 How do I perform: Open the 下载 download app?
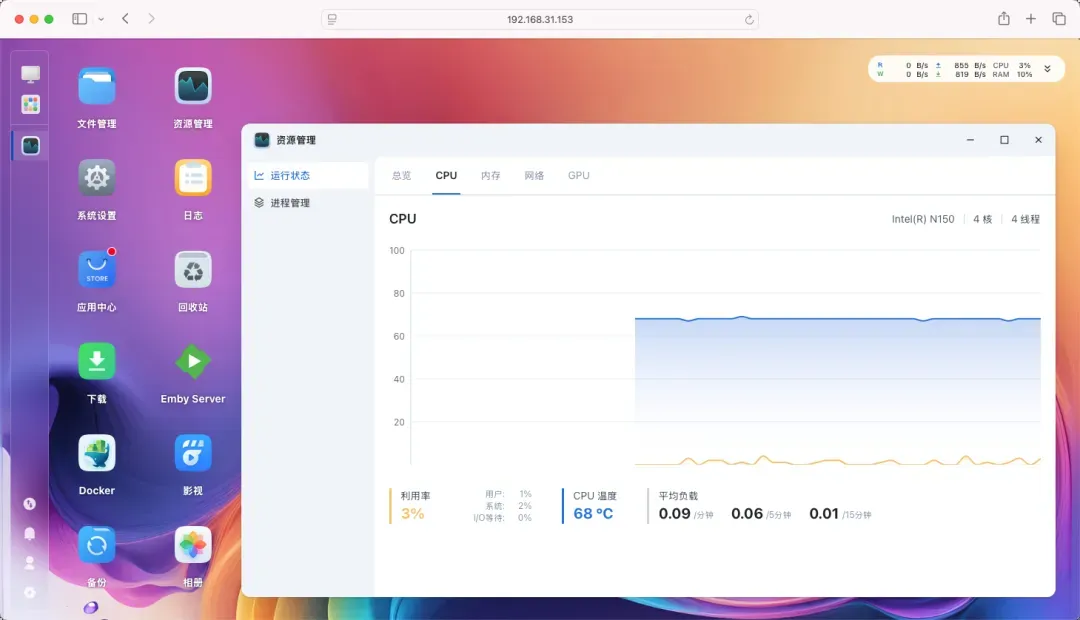(97, 362)
